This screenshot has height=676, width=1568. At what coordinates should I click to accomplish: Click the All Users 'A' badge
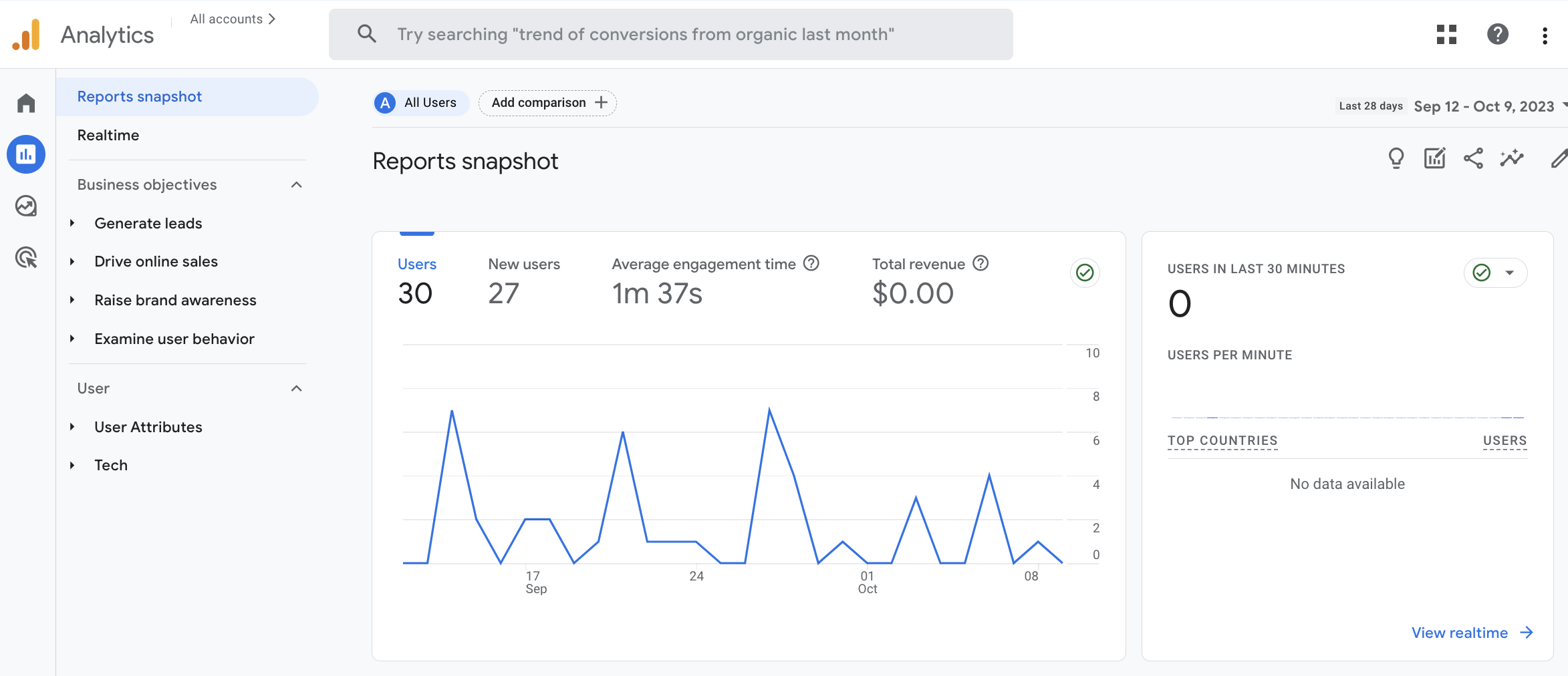pos(385,103)
